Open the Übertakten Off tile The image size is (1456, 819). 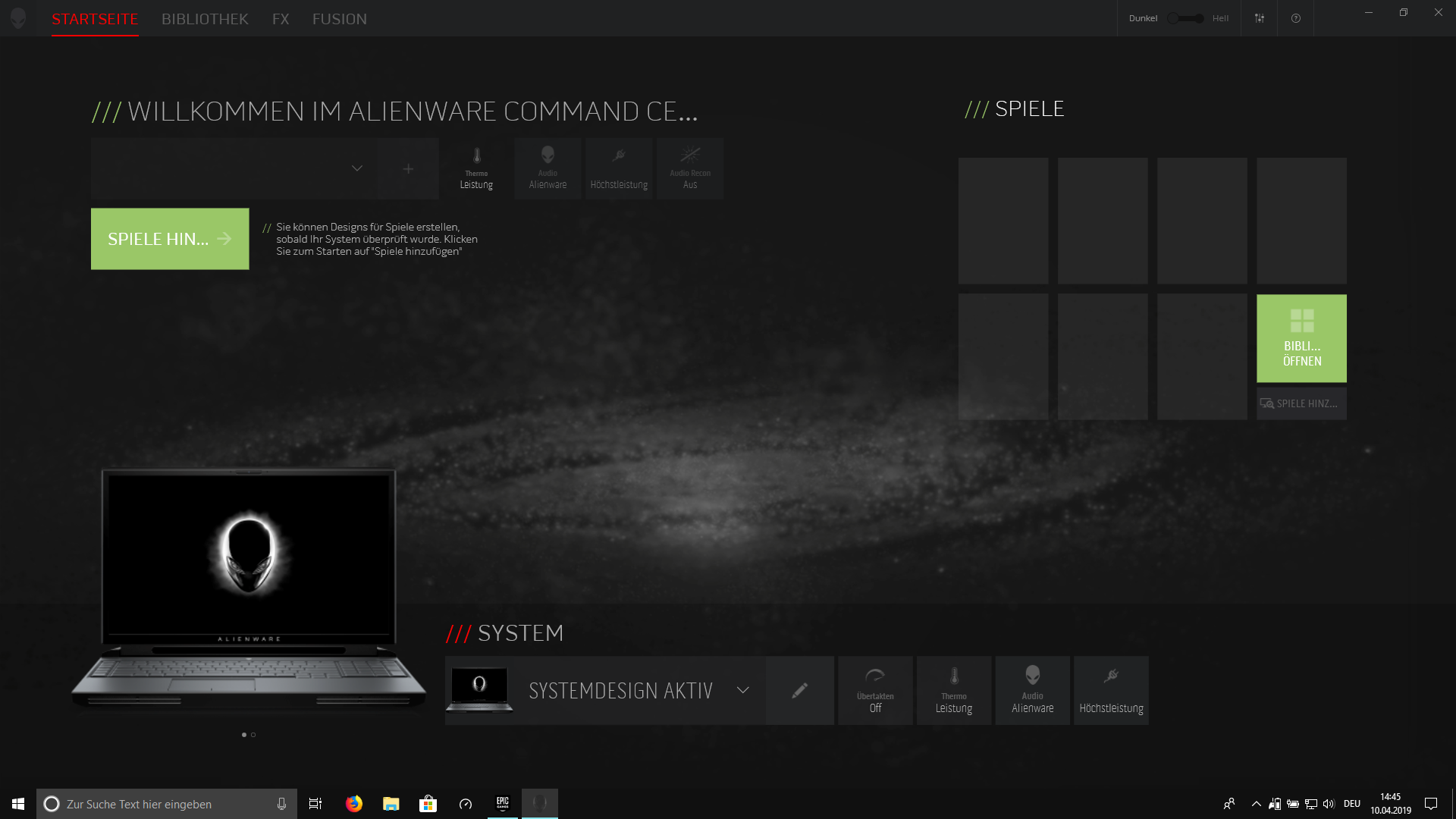[x=875, y=690]
